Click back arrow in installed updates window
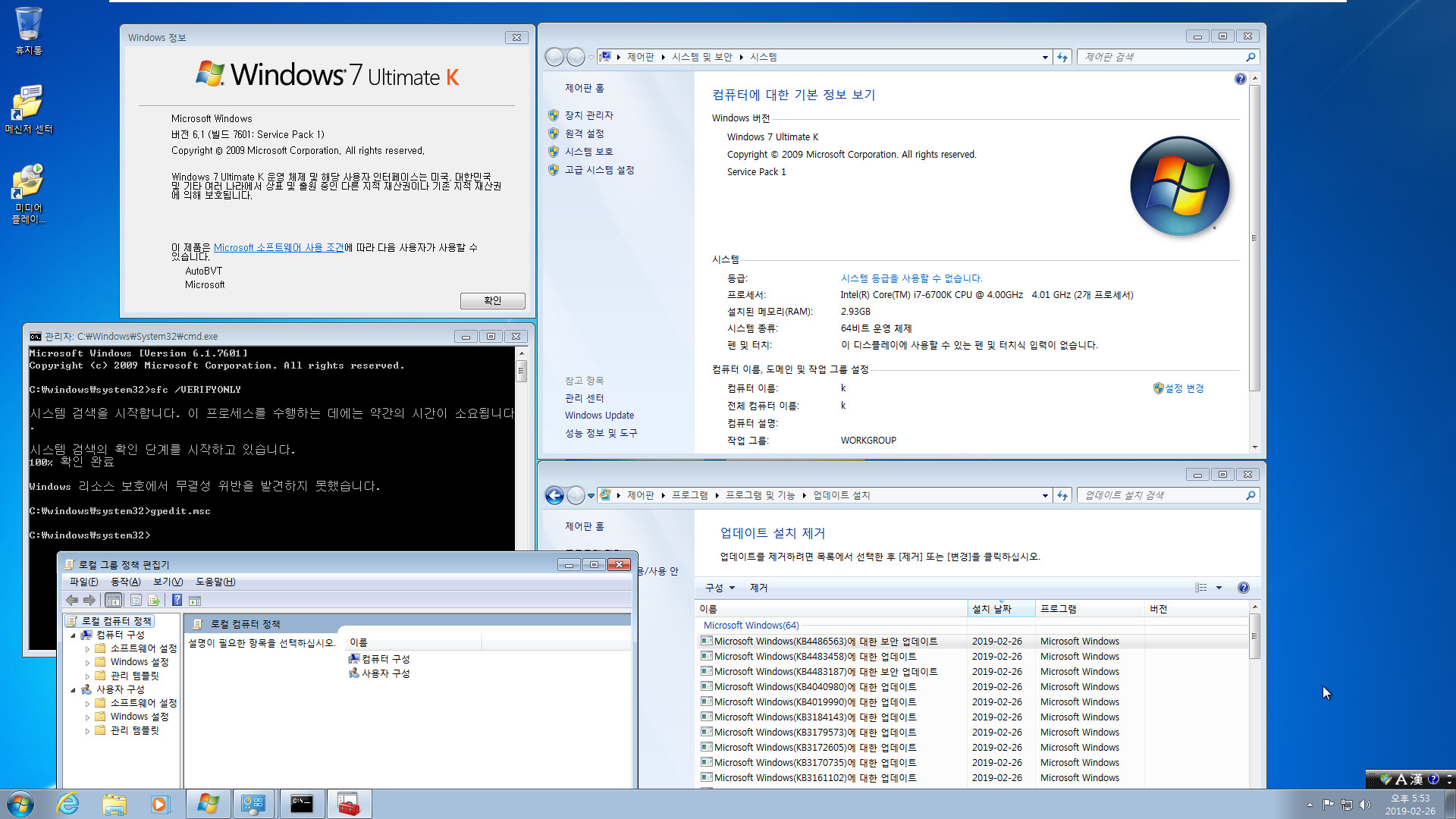The height and width of the screenshot is (819, 1456). pyautogui.click(x=554, y=495)
